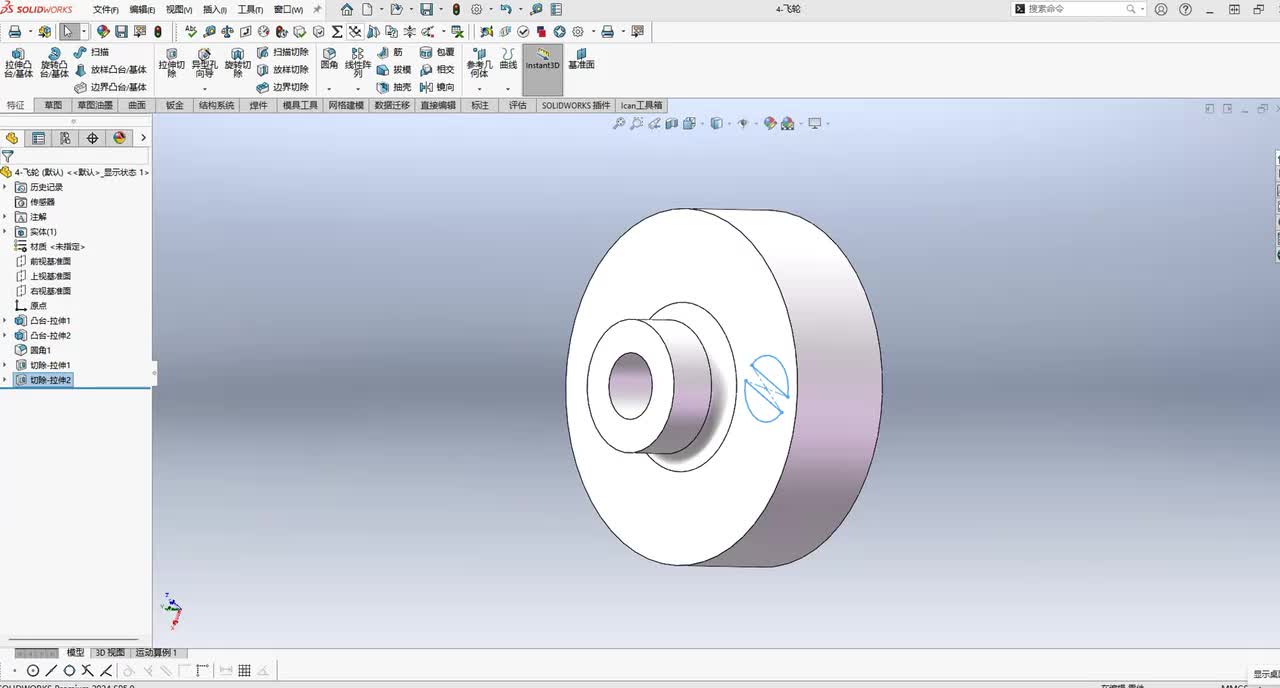Viewport: 1280px width, 688px height.
Task: Expand the 切除-拉伸1 feature node
Action: coord(5,365)
